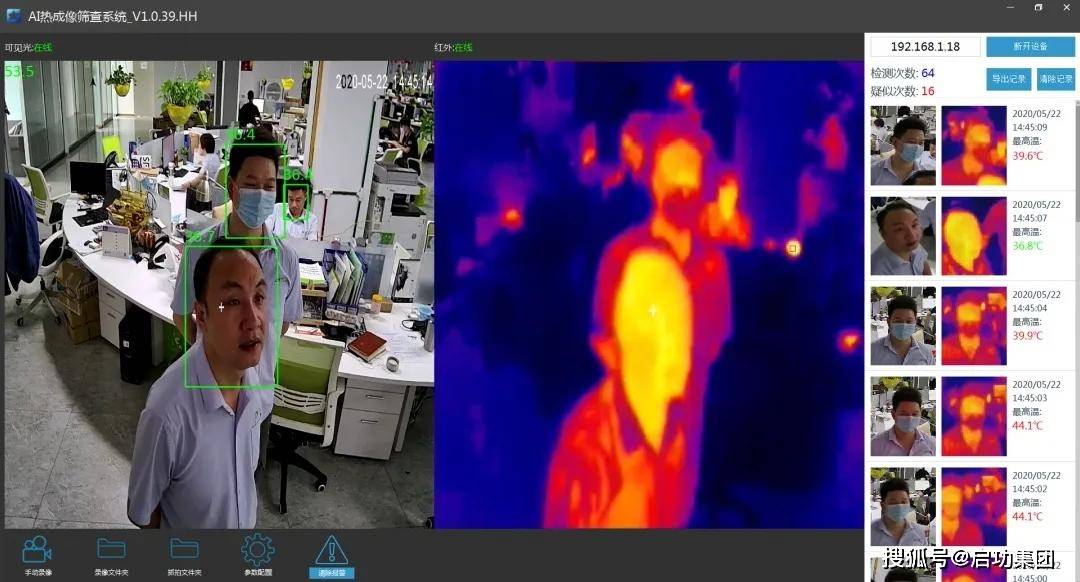Select the 14:45:09 record's visible-light thumbnail
The height and width of the screenshot is (582, 1080).
(x=903, y=146)
